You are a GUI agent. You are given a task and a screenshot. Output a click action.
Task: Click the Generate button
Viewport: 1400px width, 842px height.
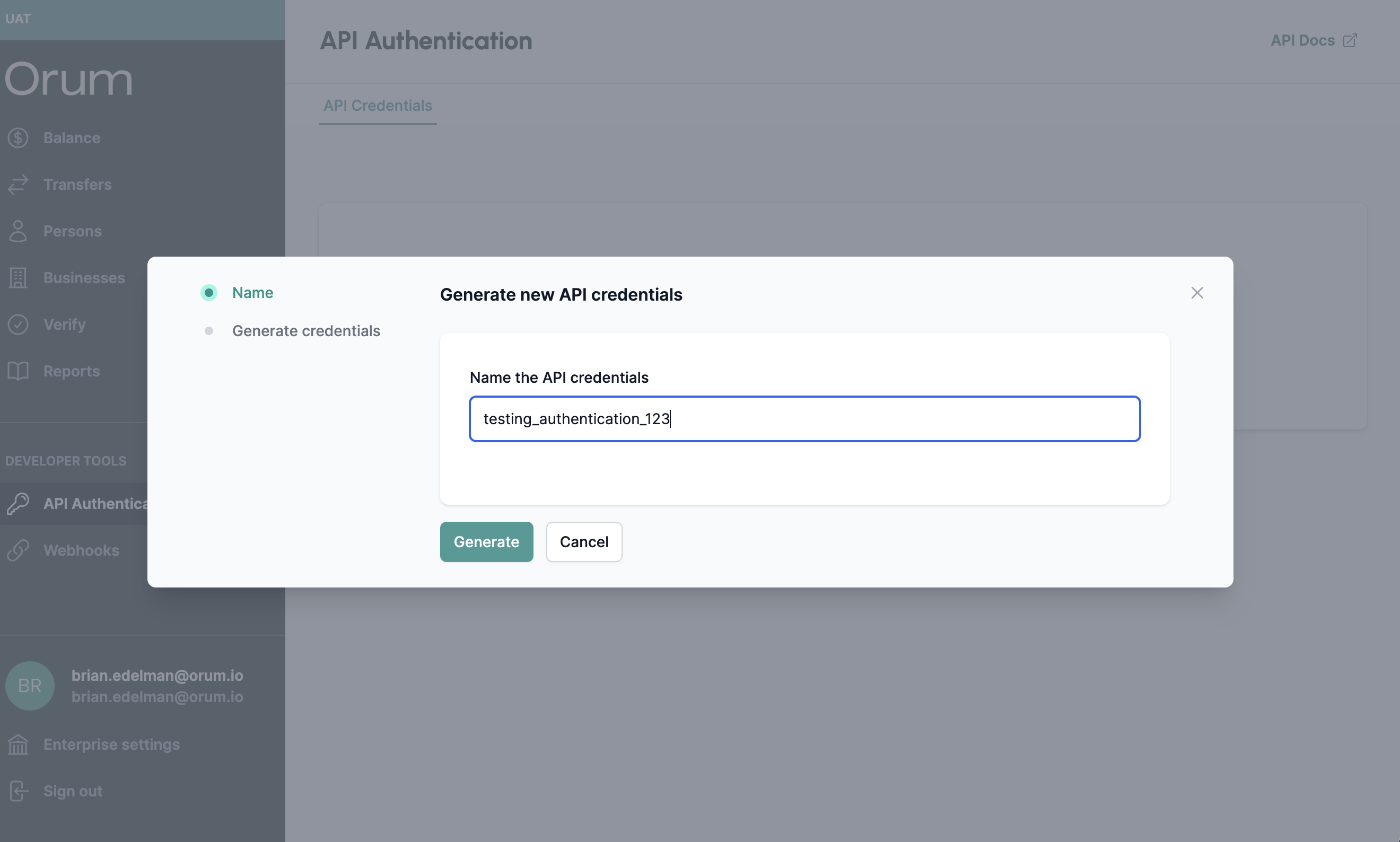[x=486, y=541]
